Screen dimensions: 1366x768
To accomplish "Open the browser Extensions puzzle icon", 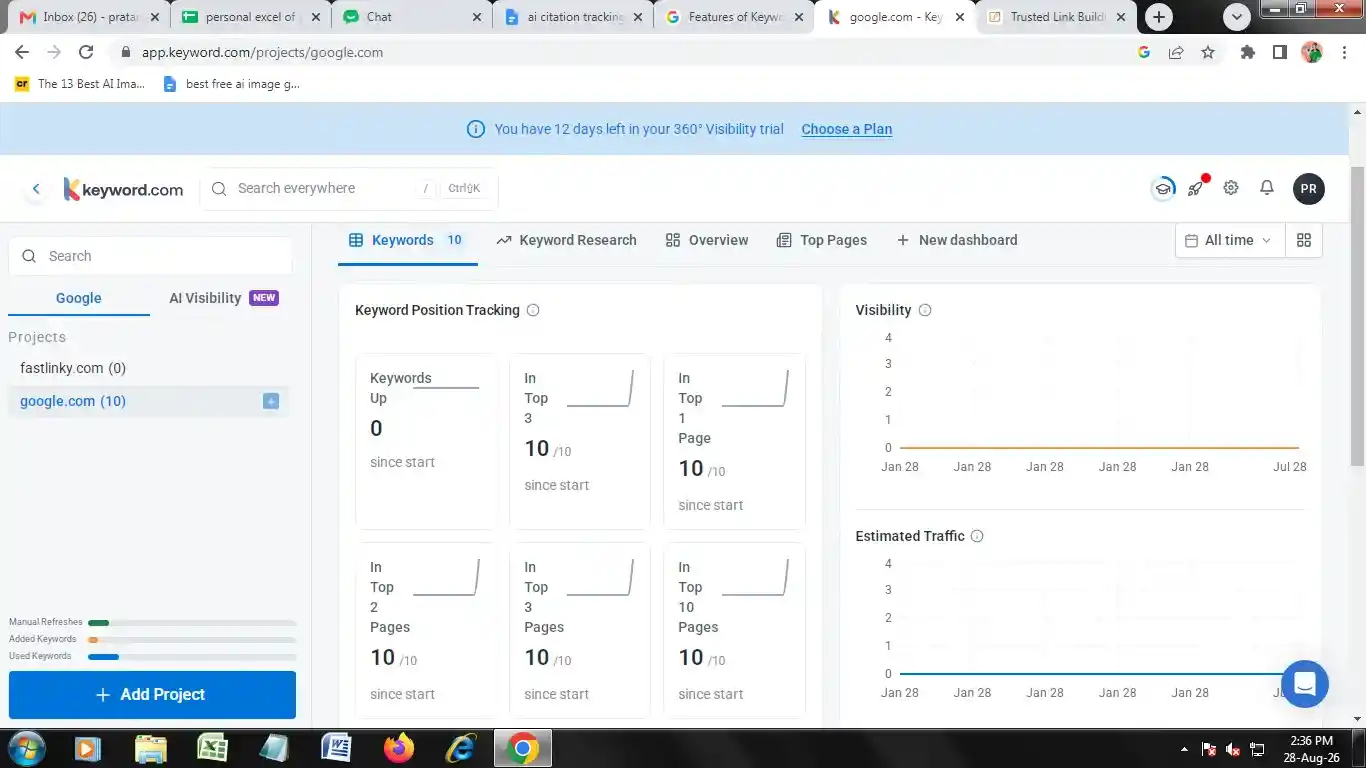I will click(x=1247, y=52).
